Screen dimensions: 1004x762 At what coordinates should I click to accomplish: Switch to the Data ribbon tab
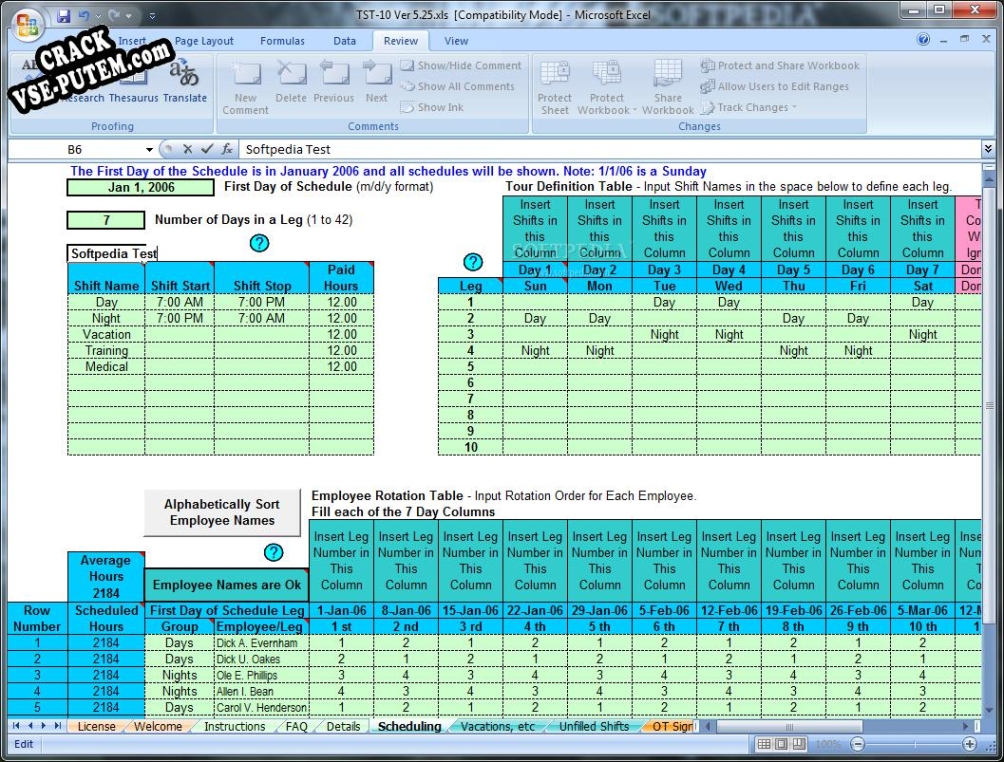[x=344, y=41]
